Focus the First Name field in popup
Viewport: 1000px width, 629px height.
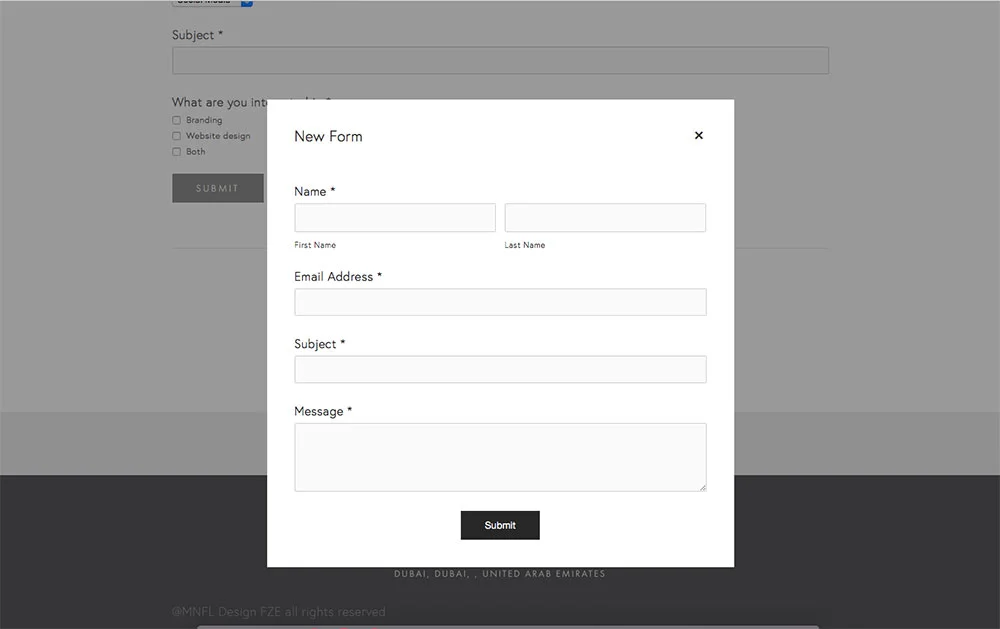[395, 218]
